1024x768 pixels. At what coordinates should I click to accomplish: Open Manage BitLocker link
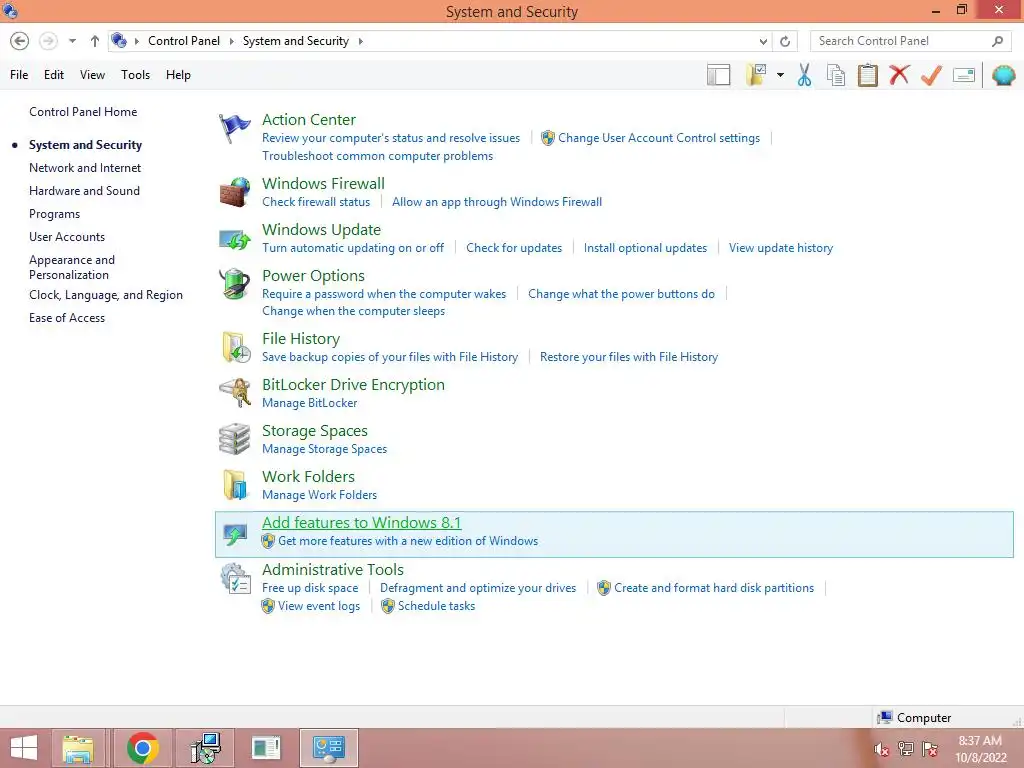[310, 403]
